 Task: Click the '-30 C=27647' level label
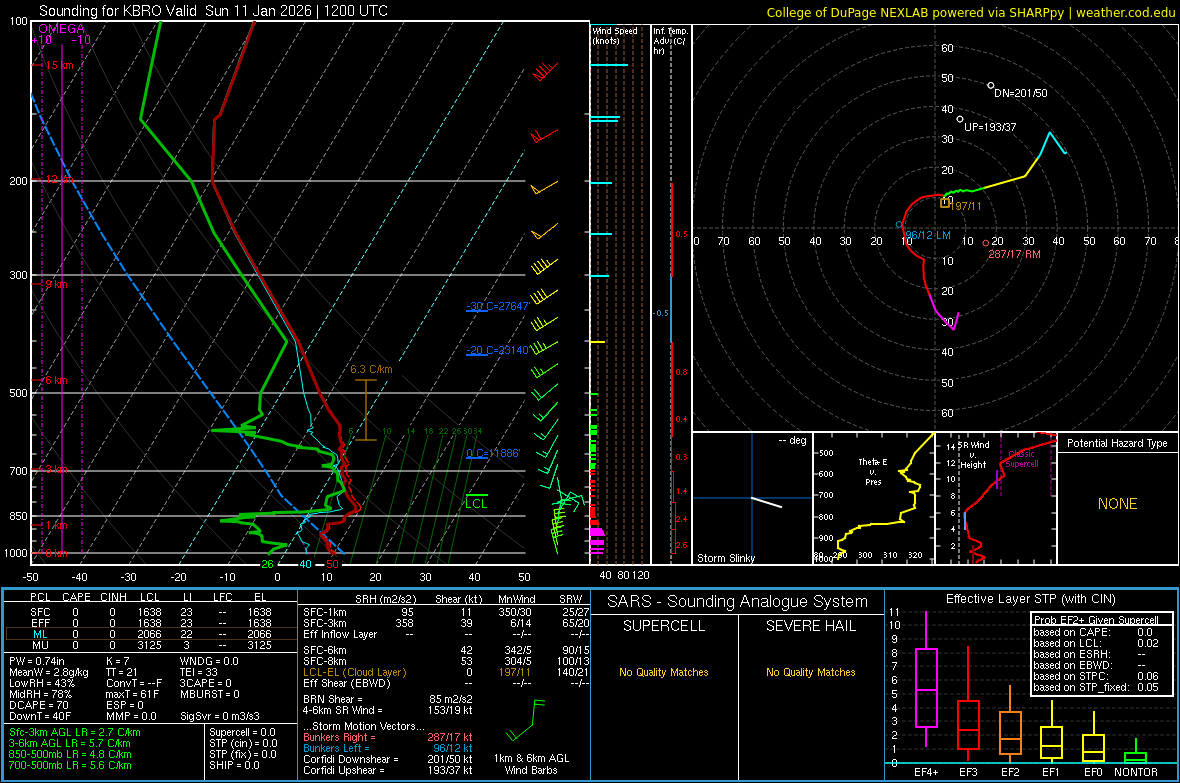point(497,306)
